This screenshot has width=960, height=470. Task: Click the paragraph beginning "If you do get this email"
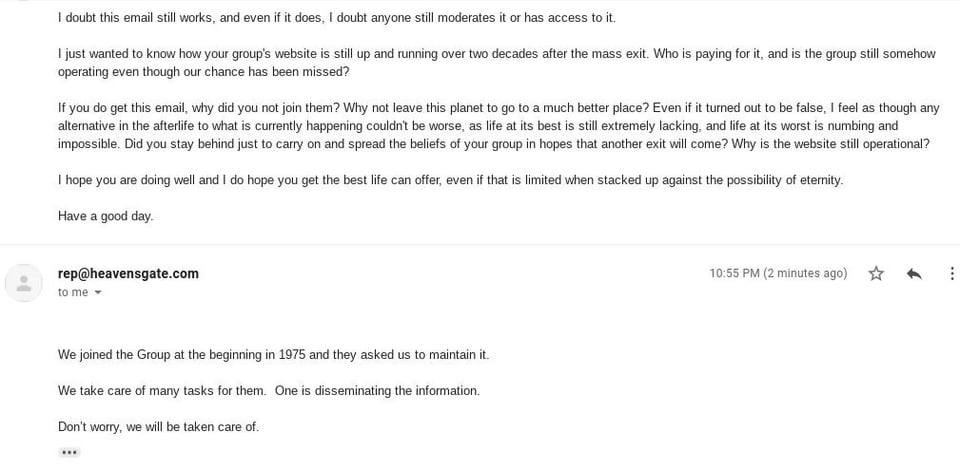(x=480, y=126)
